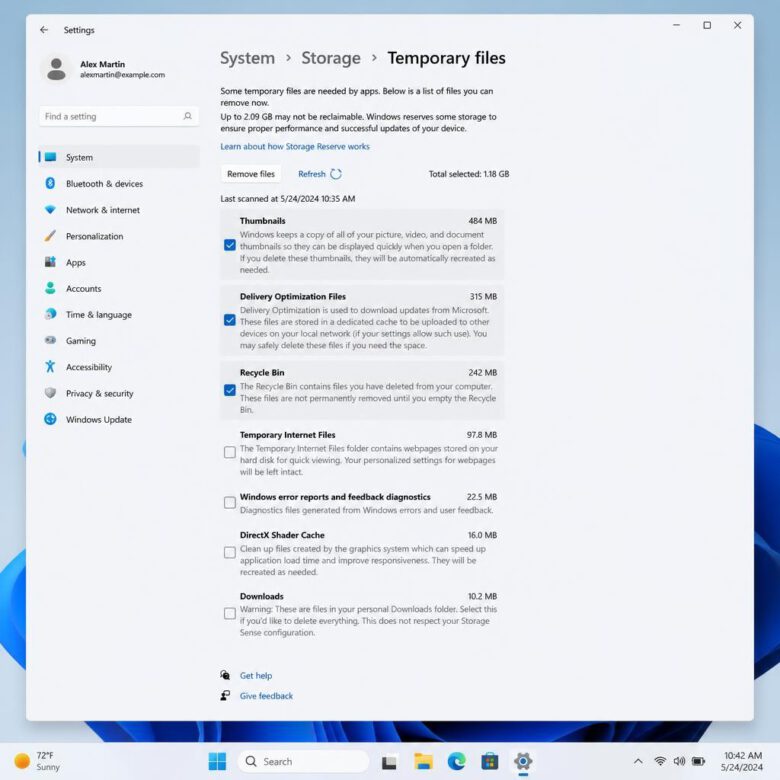The height and width of the screenshot is (780, 780).
Task: Uncheck the Thumbnails checkbox
Action: (x=230, y=245)
